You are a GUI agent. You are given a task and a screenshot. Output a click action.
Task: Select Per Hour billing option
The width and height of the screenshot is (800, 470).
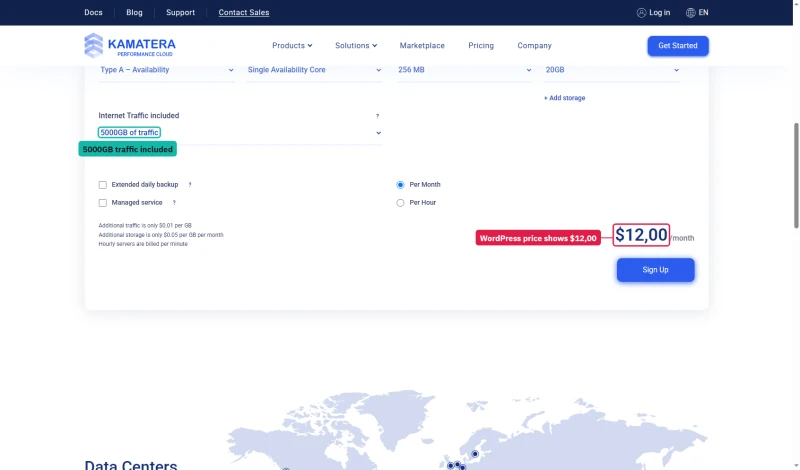[401, 203]
